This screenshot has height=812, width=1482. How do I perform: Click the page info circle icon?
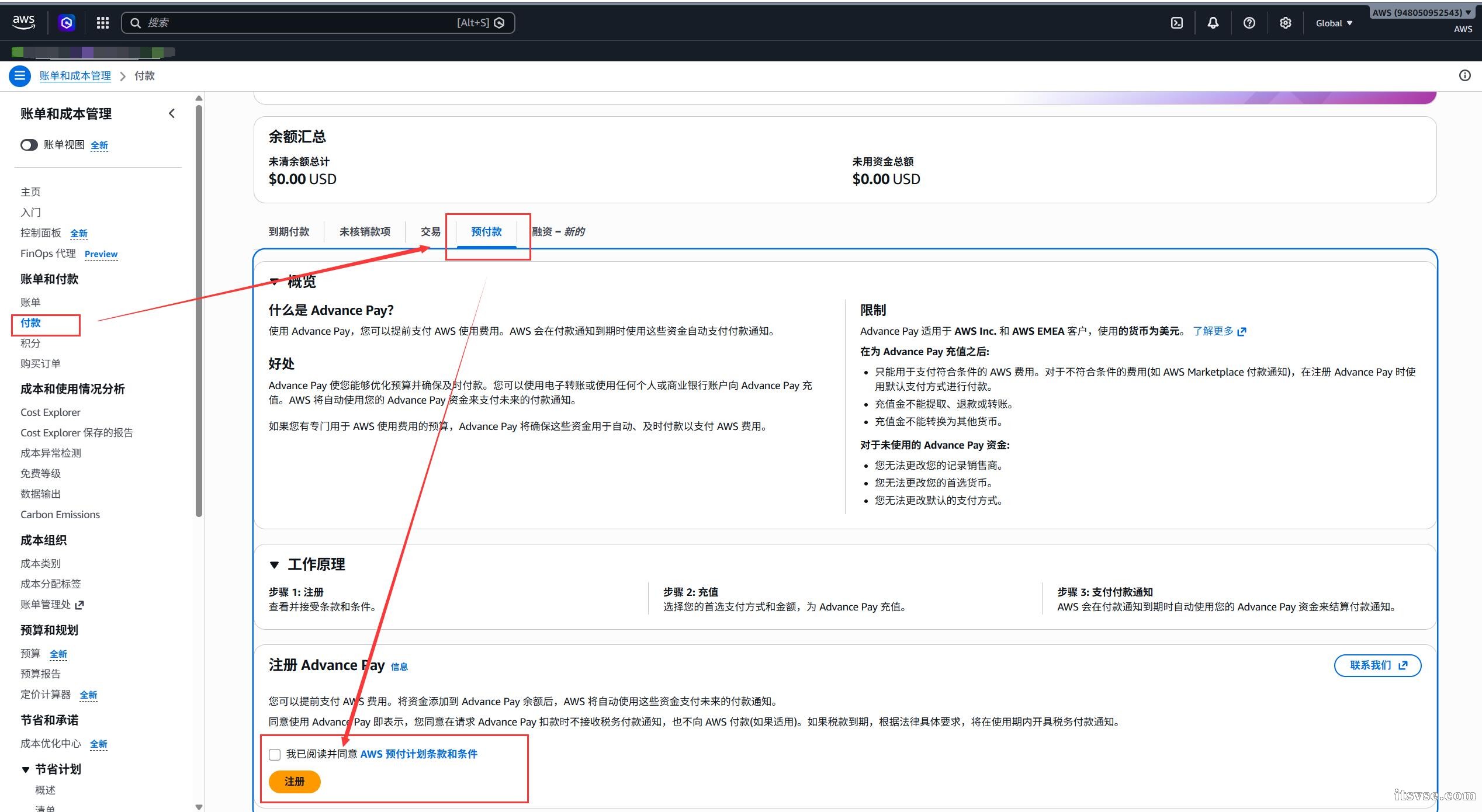(1465, 75)
